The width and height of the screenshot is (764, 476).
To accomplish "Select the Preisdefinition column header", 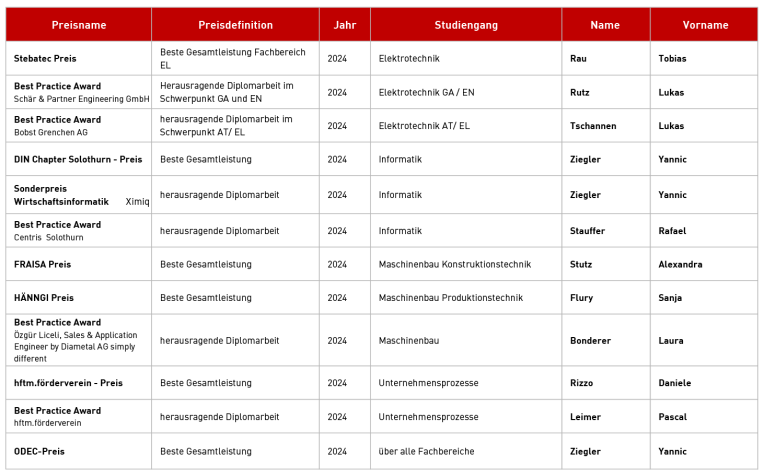I will click(x=235, y=25).
